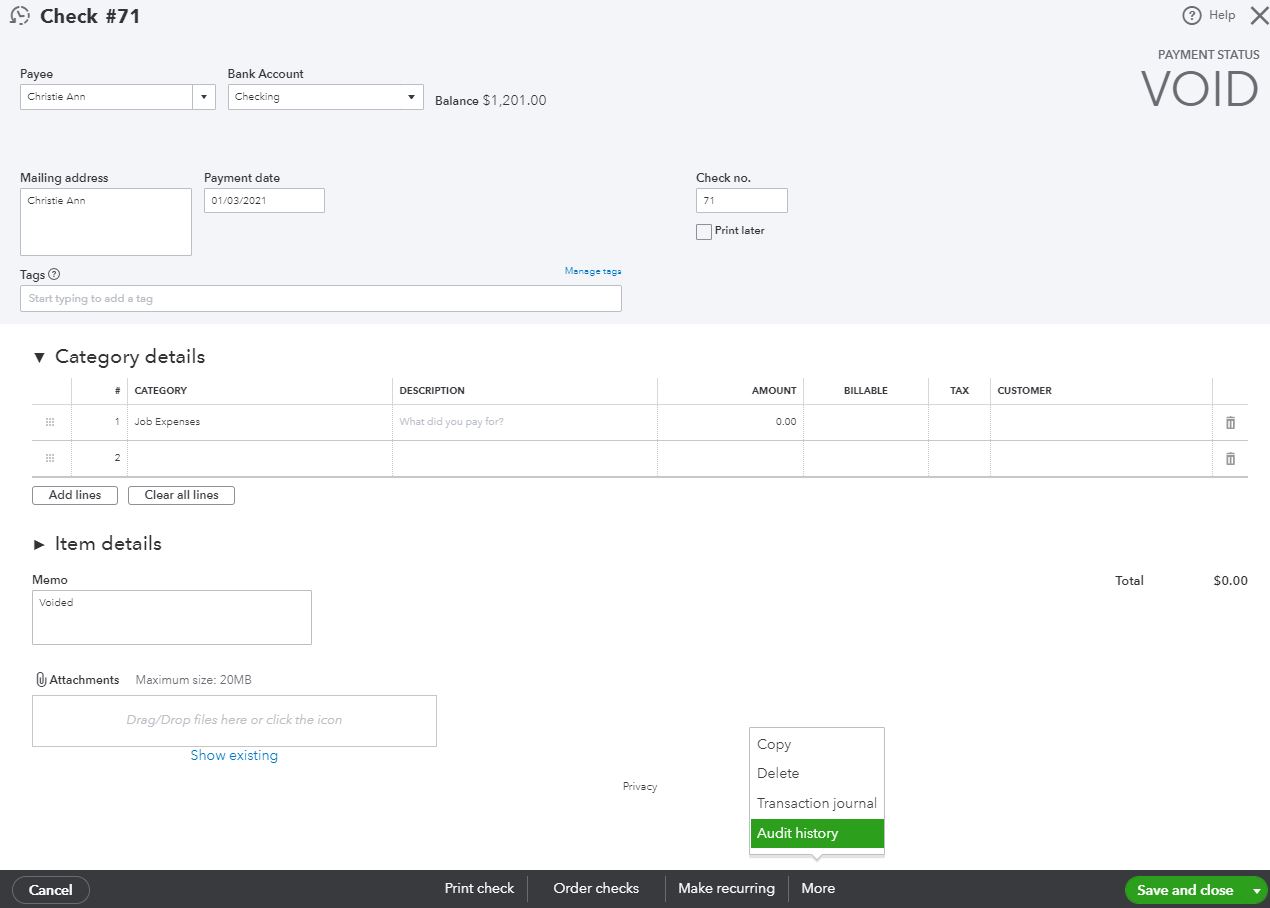1270x908 pixels.
Task: Collapse the Category details section
Action: pos(39,357)
